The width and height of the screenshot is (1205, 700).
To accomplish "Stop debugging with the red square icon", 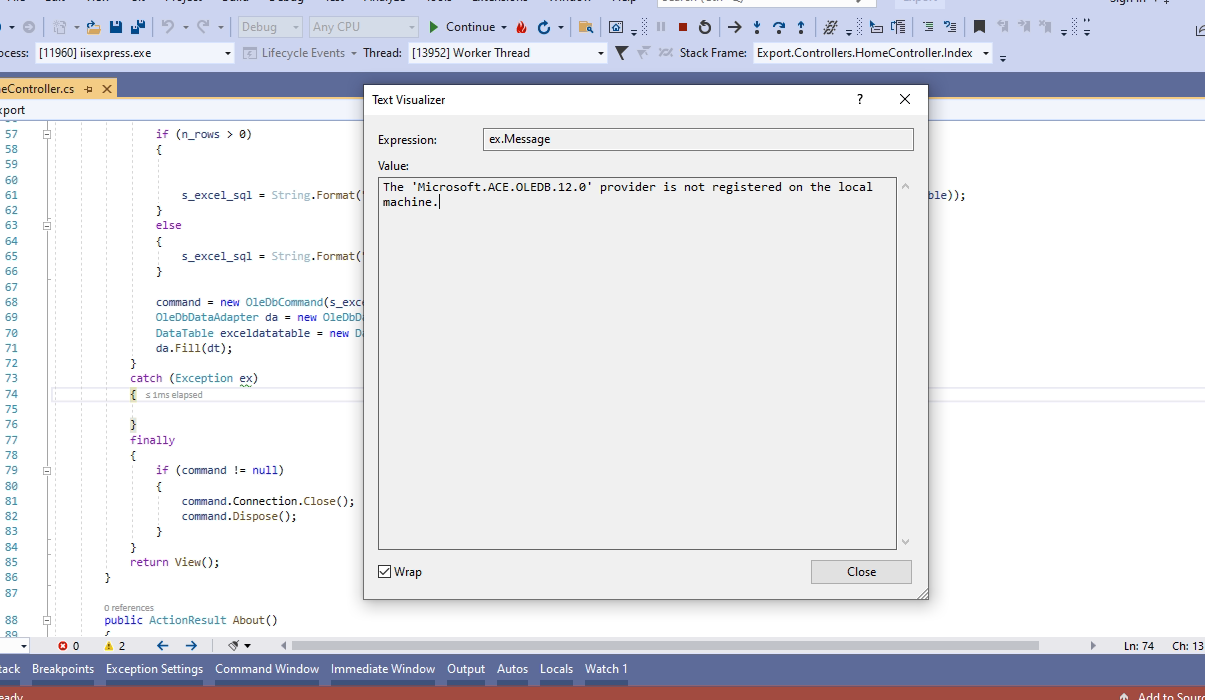I will 683,27.
